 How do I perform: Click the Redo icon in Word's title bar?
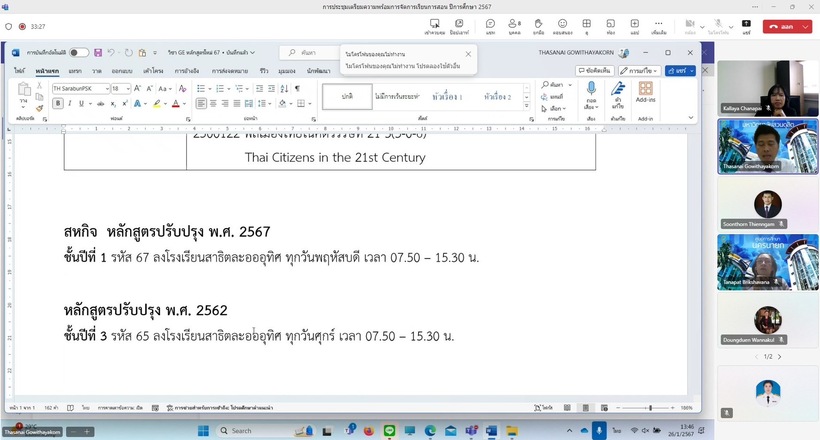129,52
